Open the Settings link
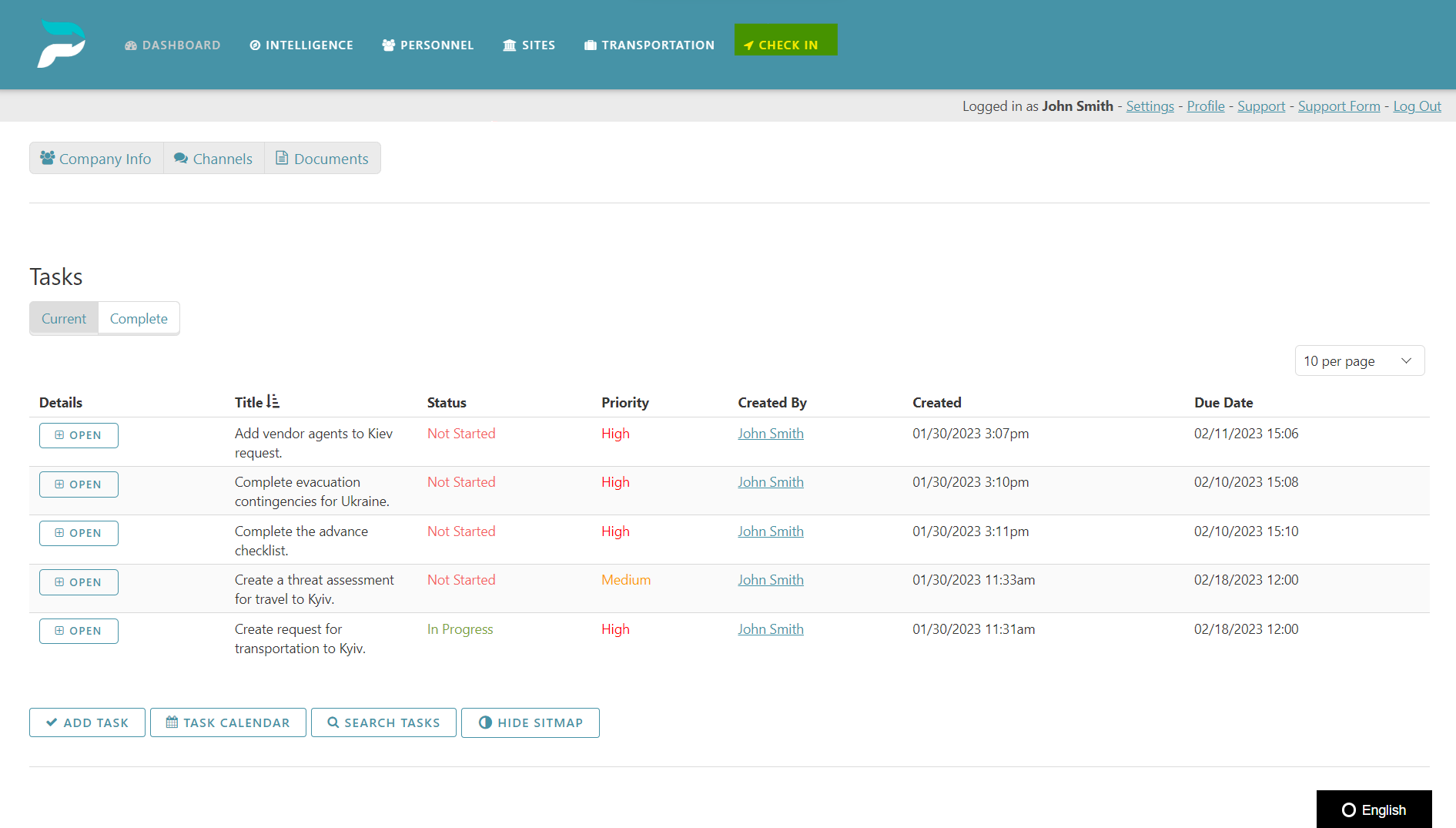1456x828 pixels. 1150,106
